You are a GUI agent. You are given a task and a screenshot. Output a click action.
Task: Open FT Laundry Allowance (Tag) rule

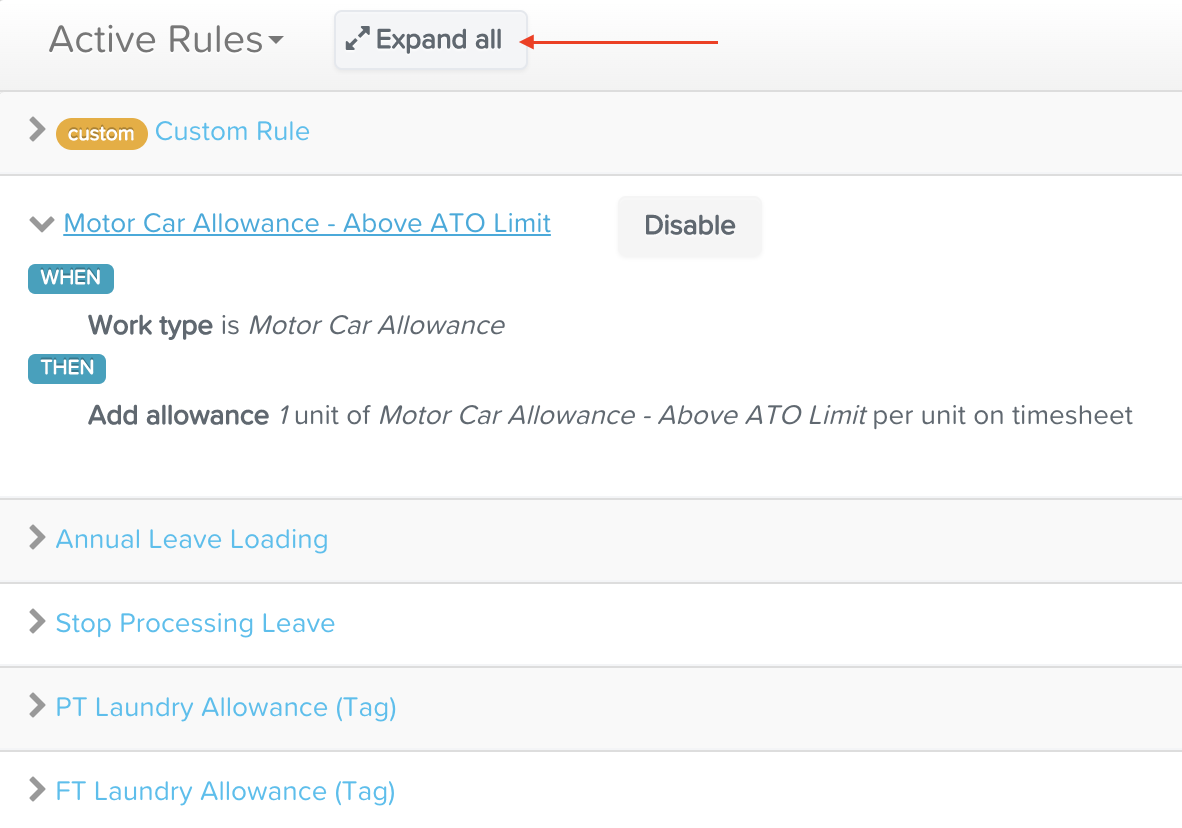(226, 791)
